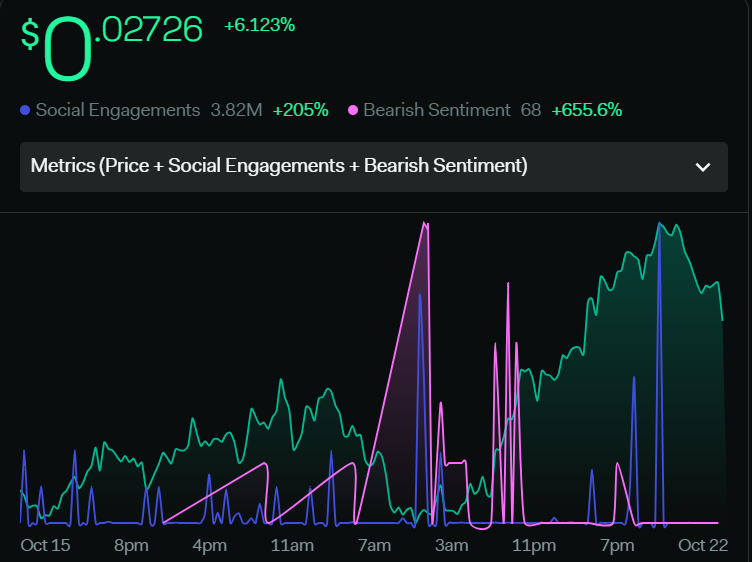752x562 pixels.
Task: Click the blue Social Engagements legend dot
Action: point(25,110)
